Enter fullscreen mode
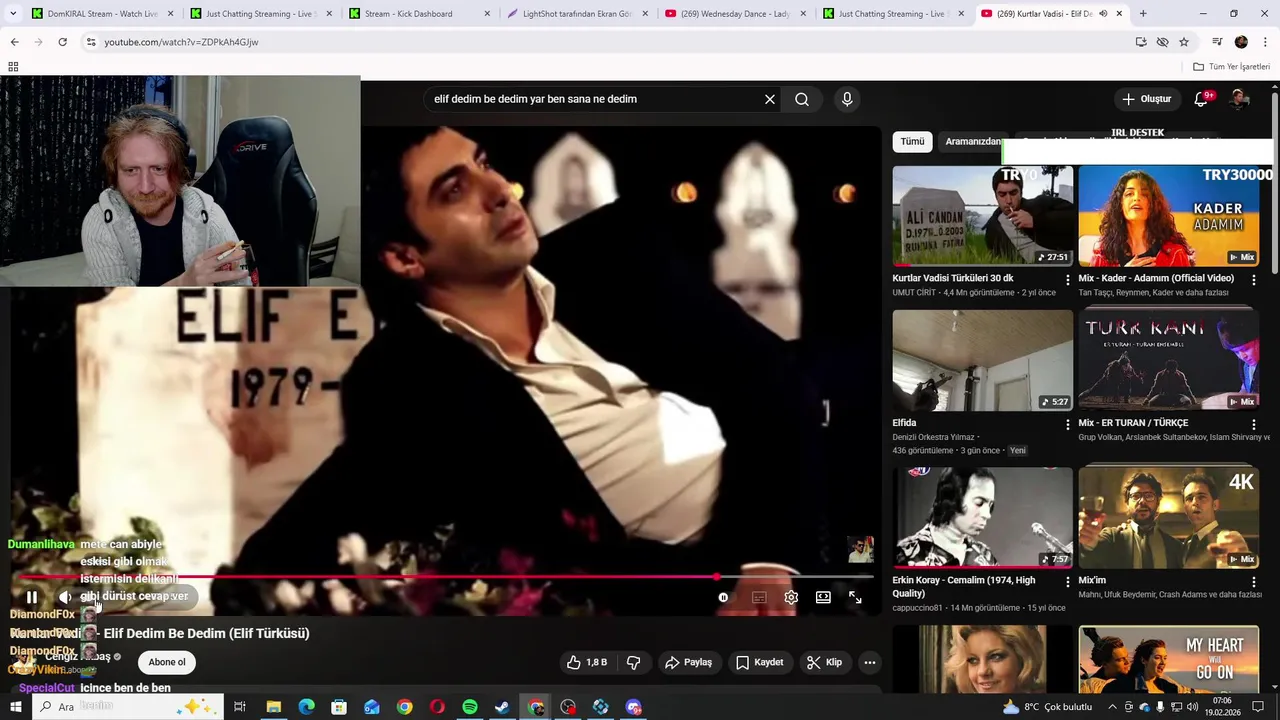This screenshot has width=1280, height=720. [855, 597]
